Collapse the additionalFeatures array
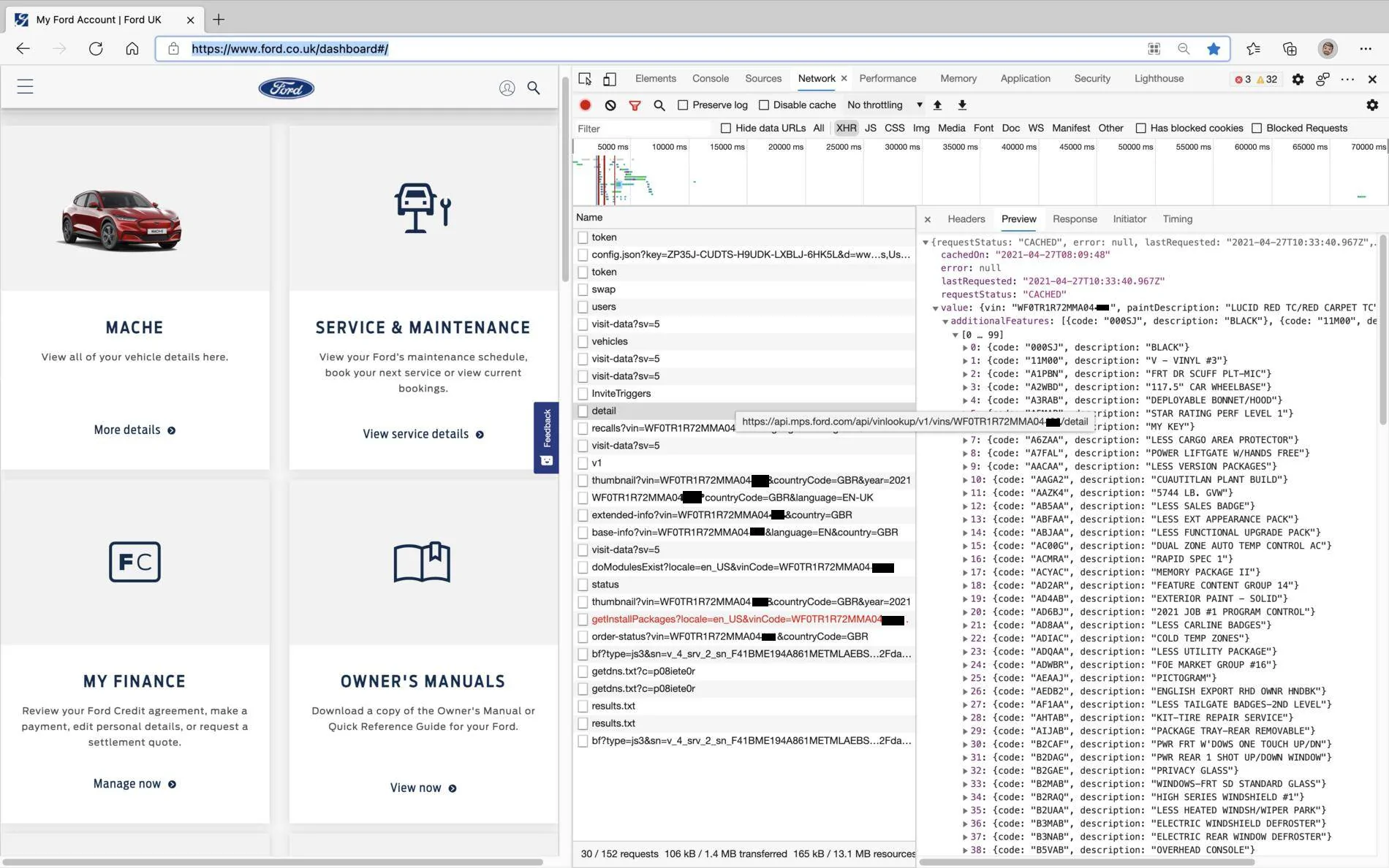Screen dimensions: 1389x868 [945, 321]
